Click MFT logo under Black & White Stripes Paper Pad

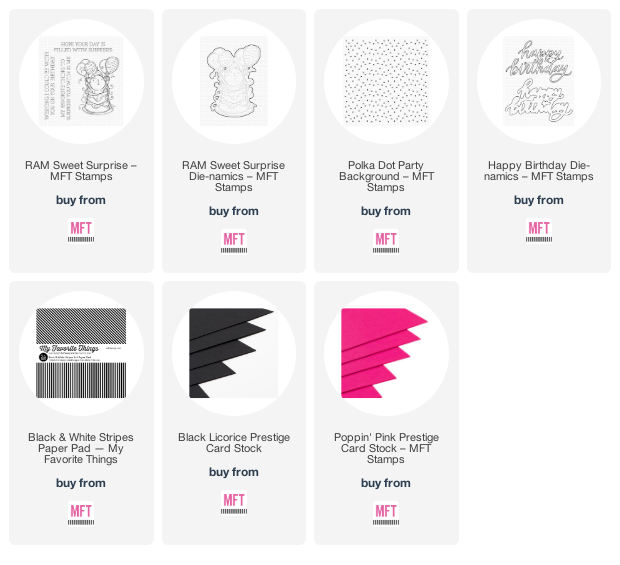pos(81,514)
